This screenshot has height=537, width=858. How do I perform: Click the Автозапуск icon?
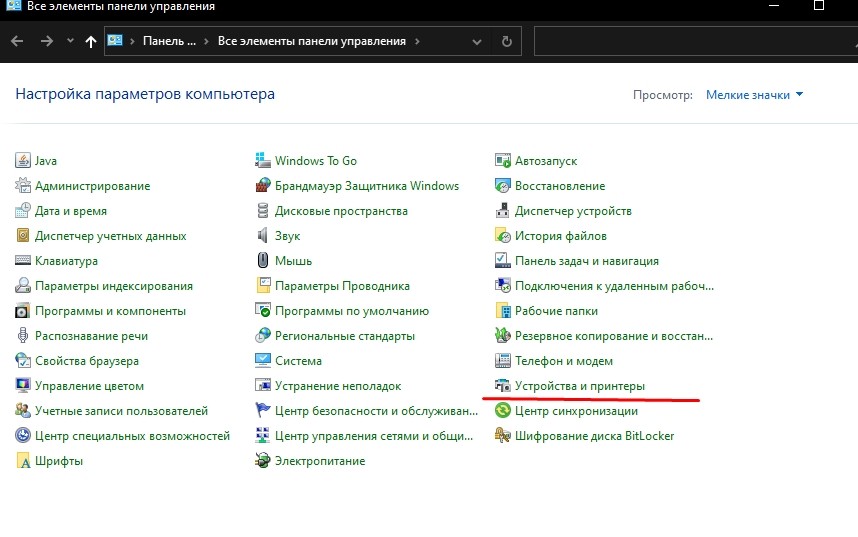tap(502, 160)
